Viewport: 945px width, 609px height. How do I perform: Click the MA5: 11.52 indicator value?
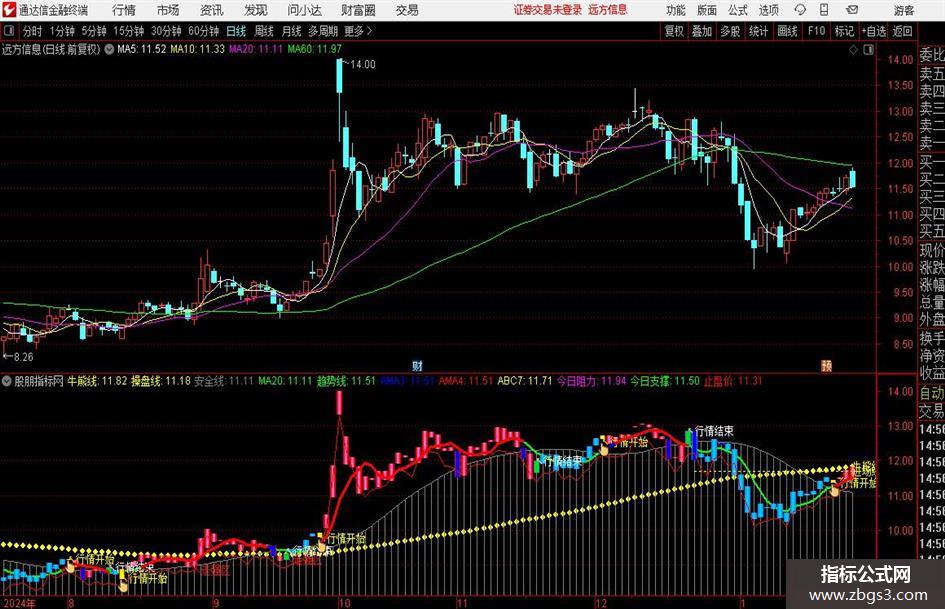[x=142, y=49]
